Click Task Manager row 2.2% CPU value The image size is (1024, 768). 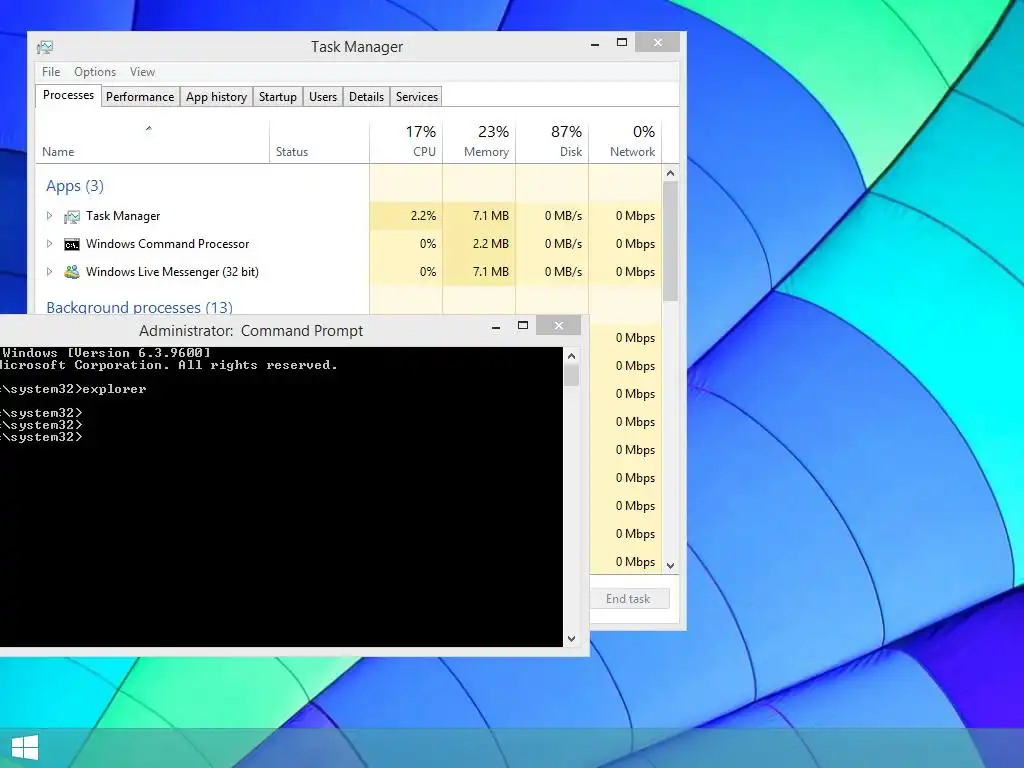tap(406, 216)
